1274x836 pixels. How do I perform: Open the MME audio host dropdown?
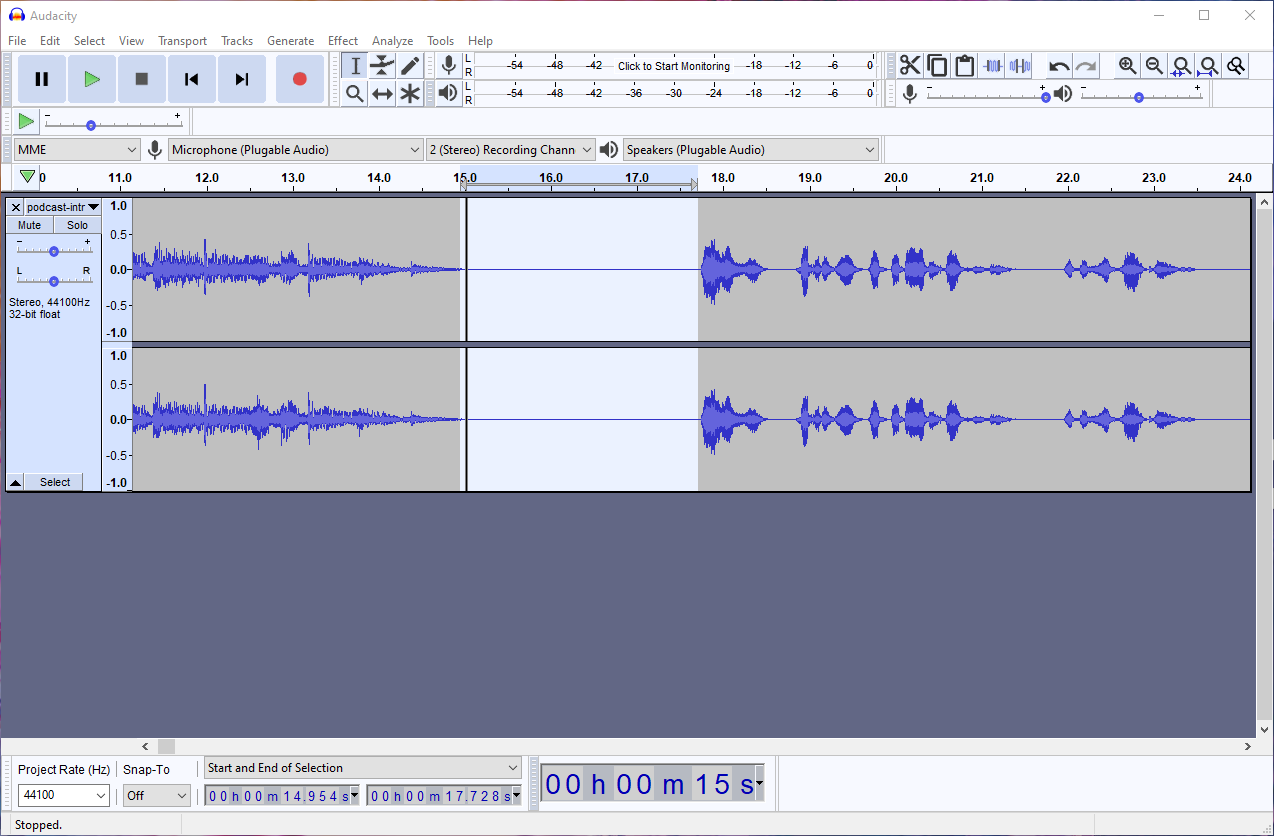pos(77,150)
